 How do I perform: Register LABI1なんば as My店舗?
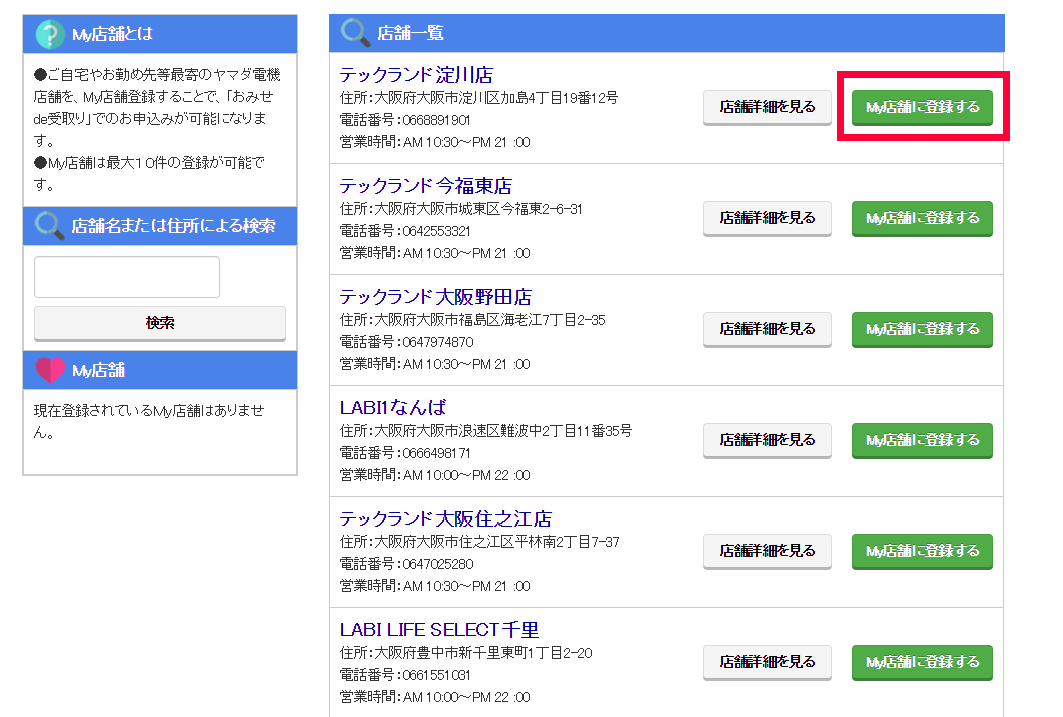[x=922, y=440]
